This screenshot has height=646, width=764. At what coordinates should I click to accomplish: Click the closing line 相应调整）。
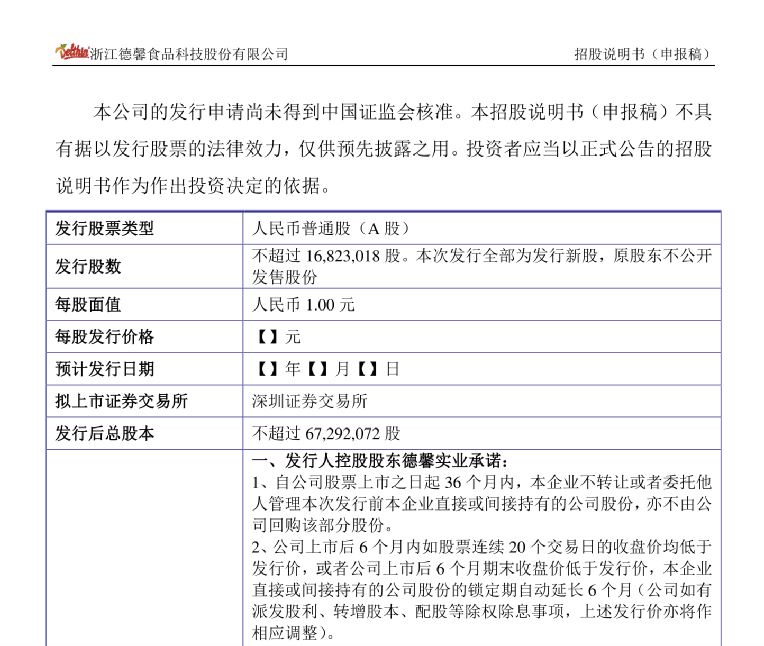[293, 633]
